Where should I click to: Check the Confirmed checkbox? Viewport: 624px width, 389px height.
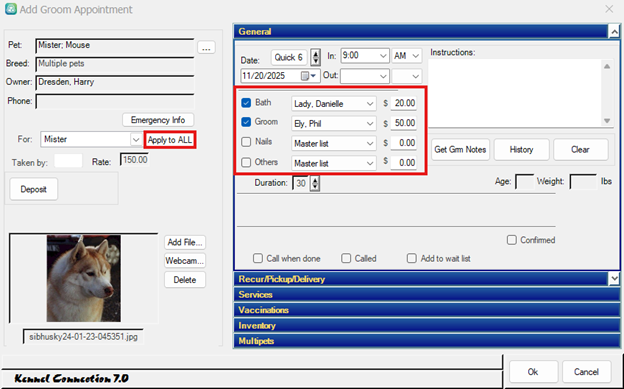click(x=512, y=240)
